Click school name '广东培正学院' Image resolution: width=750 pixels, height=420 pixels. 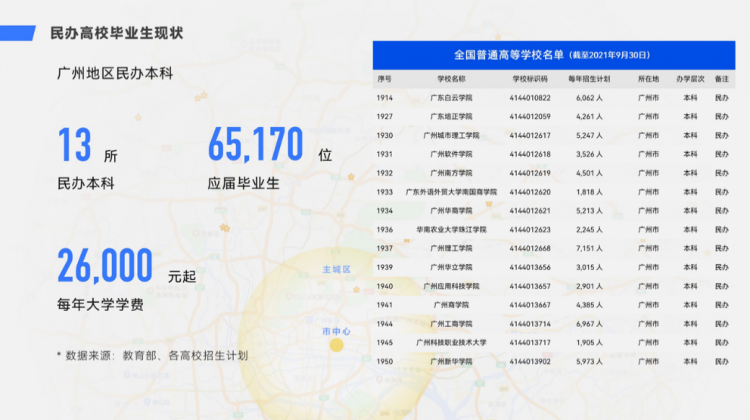coord(451,116)
